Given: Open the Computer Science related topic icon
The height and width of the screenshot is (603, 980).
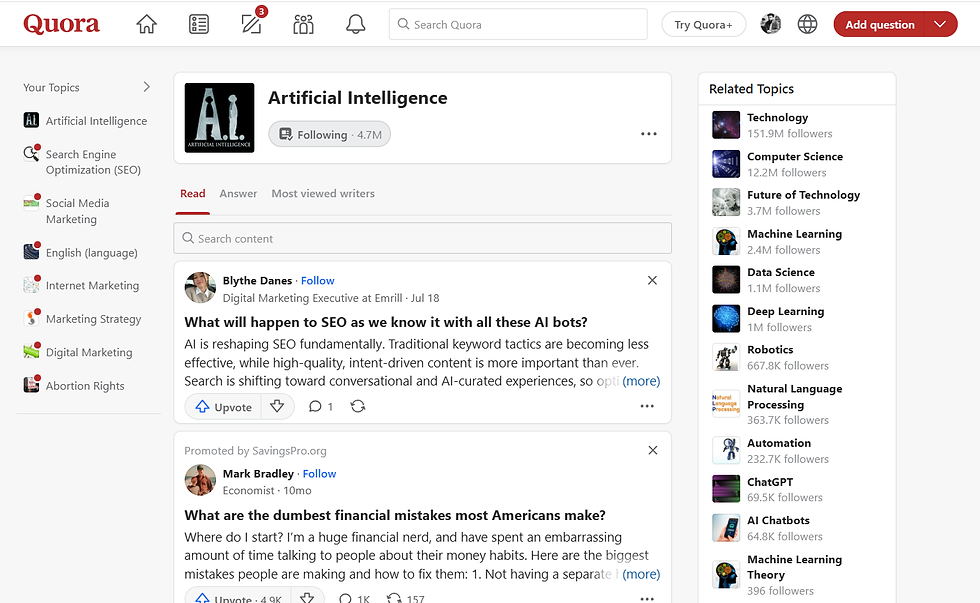Looking at the screenshot, I should pyautogui.click(x=726, y=164).
